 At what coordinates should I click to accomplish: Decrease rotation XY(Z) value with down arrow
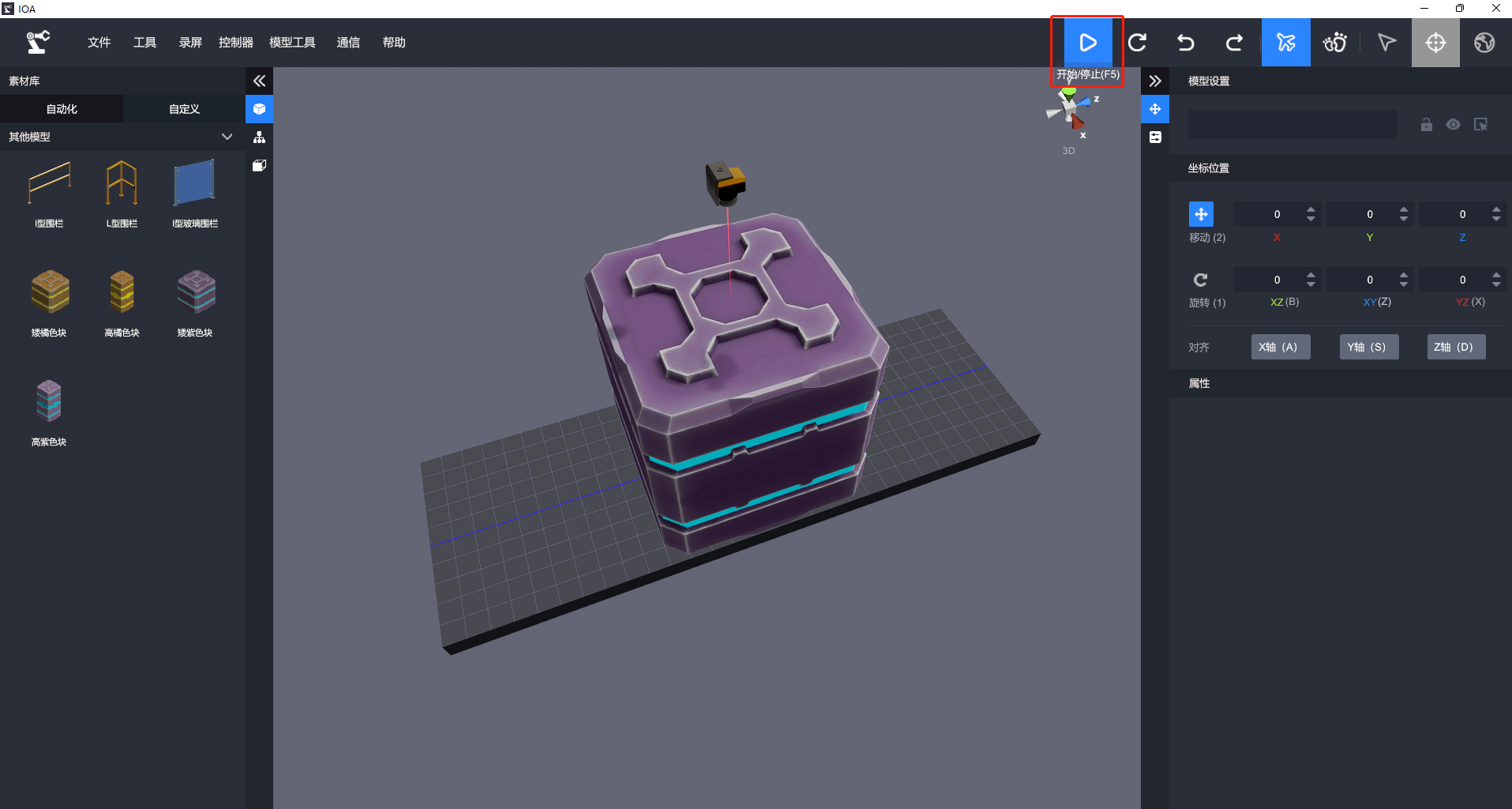pos(1404,284)
